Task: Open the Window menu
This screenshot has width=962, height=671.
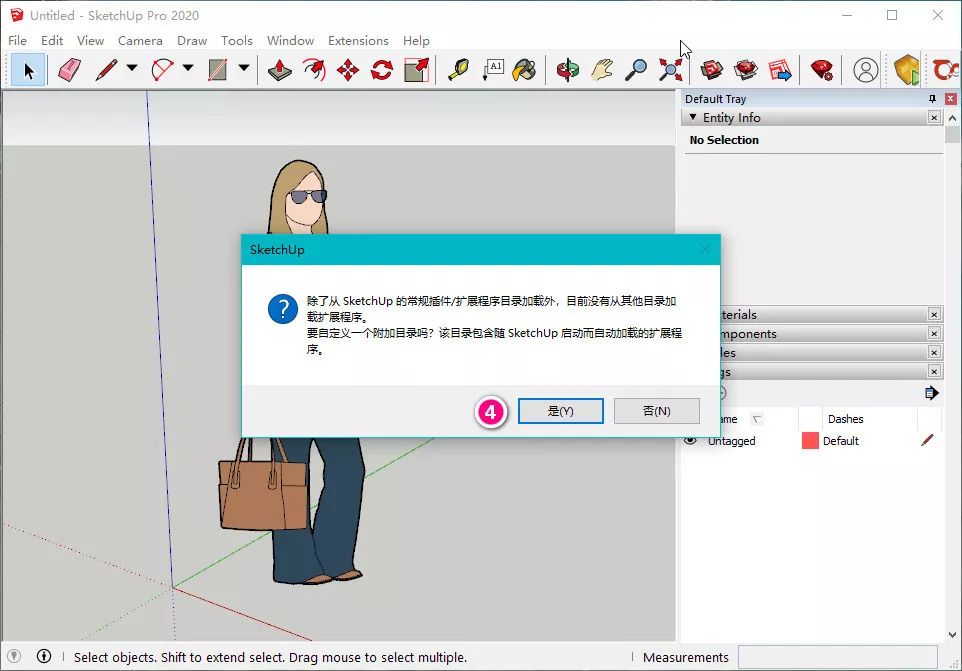Action: tap(290, 40)
